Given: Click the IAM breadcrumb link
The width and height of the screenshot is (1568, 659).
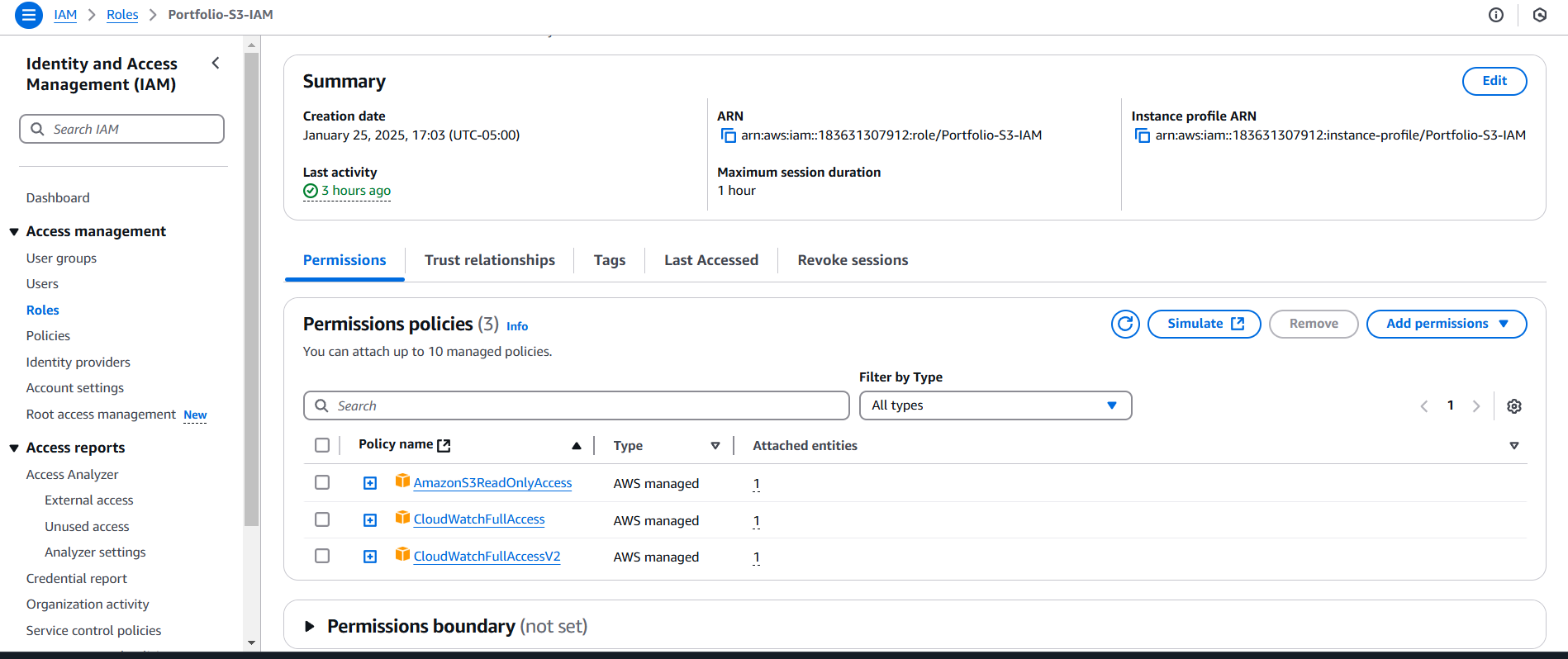Looking at the screenshot, I should (x=65, y=15).
